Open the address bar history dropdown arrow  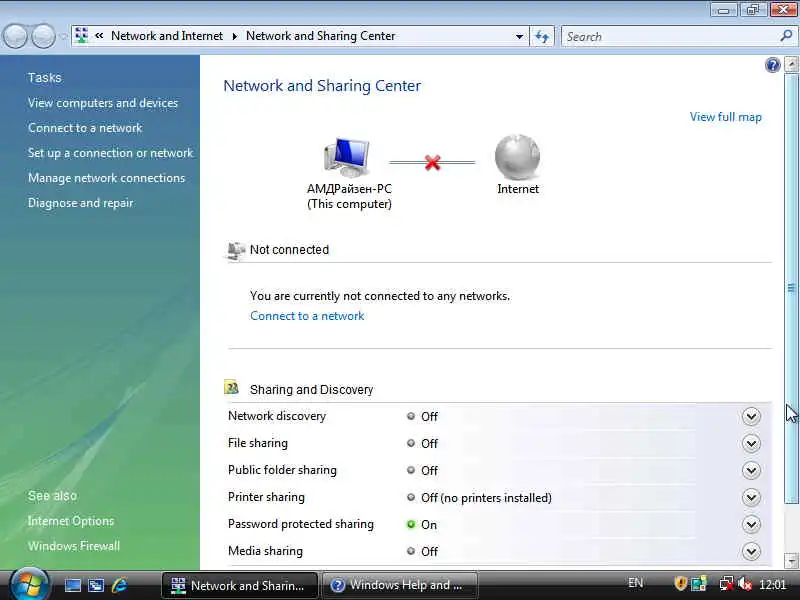click(519, 36)
